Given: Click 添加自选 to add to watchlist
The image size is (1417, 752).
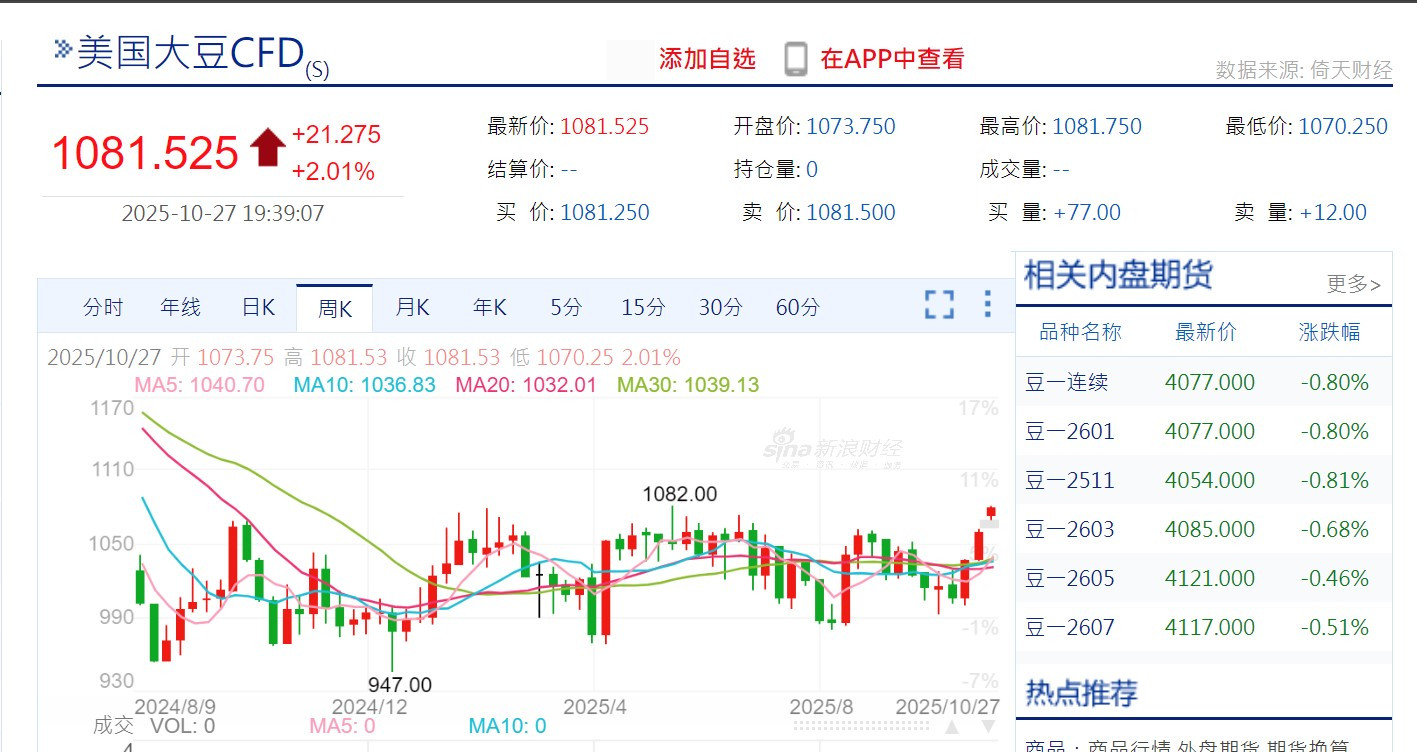Looking at the screenshot, I should pyautogui.click(x=707, y=59).
